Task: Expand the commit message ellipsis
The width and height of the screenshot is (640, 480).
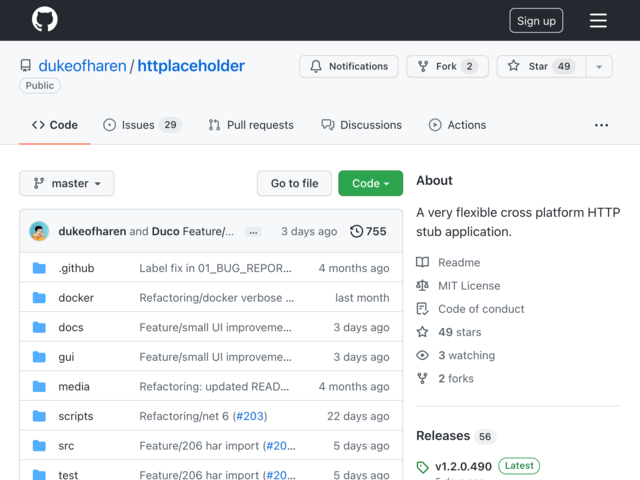Action: coord(253,232)
